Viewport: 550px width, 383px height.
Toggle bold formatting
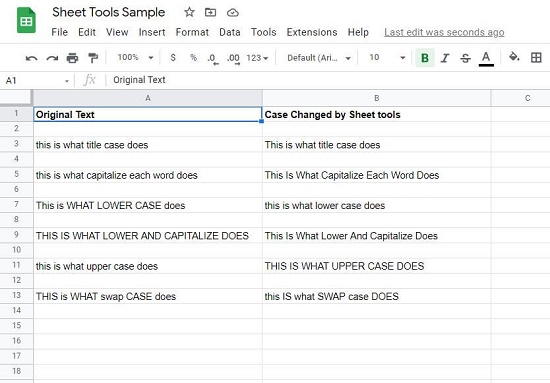(425, 58)
